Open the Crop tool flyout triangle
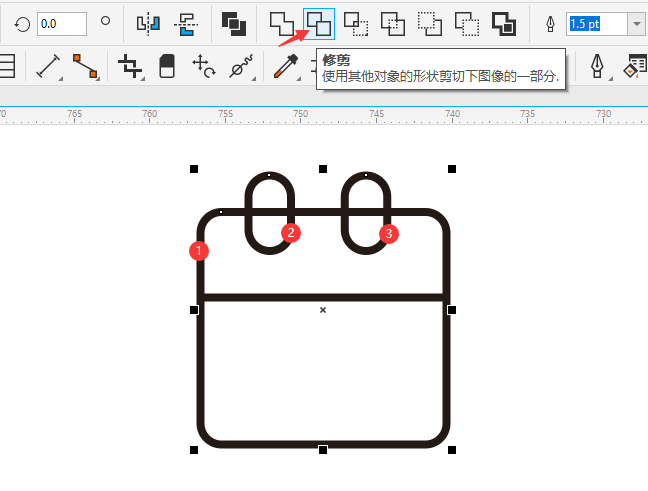648x491 pixels. (x=143, y=79)
